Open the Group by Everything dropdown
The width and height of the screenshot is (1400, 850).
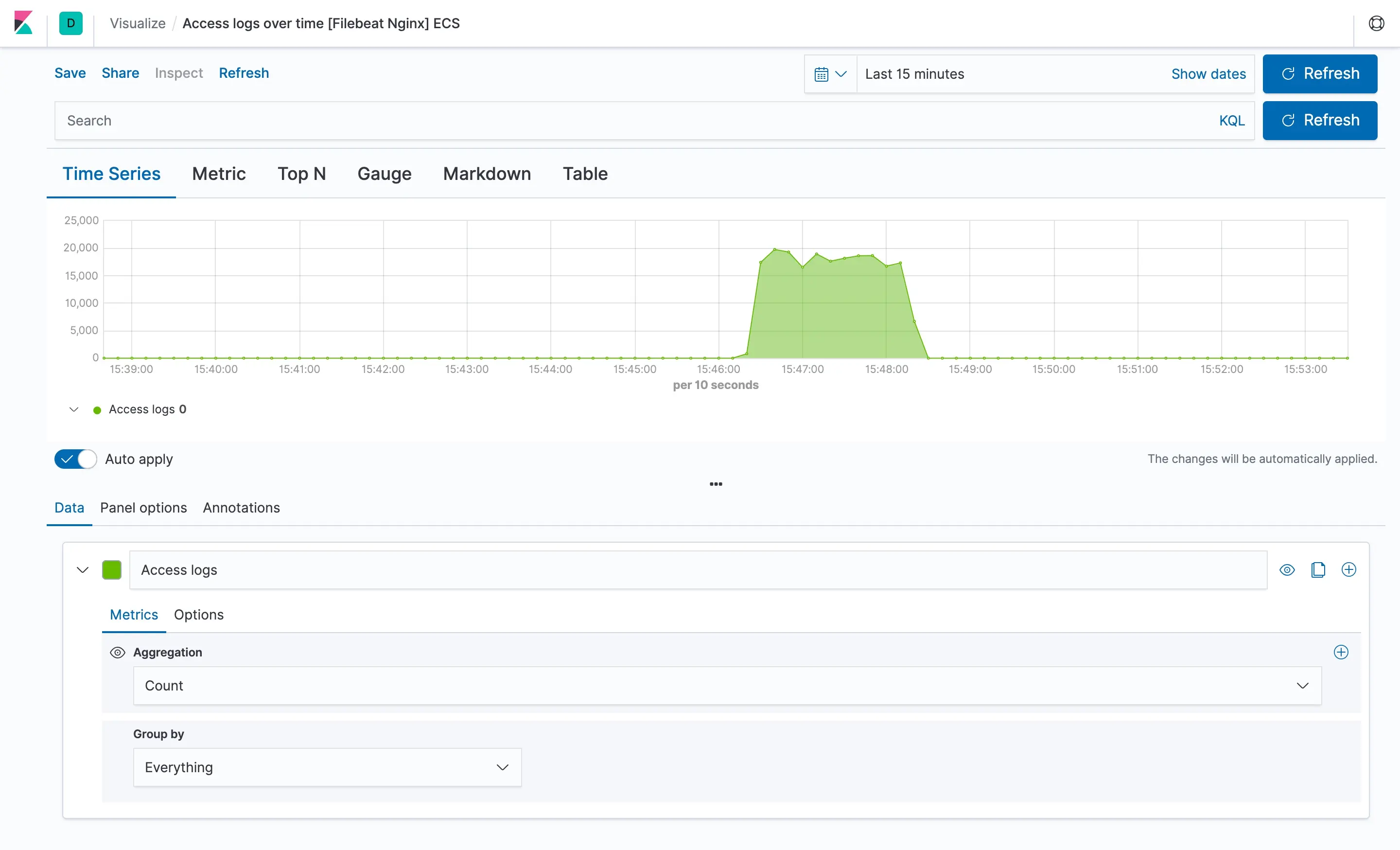(x=327, y=767)
